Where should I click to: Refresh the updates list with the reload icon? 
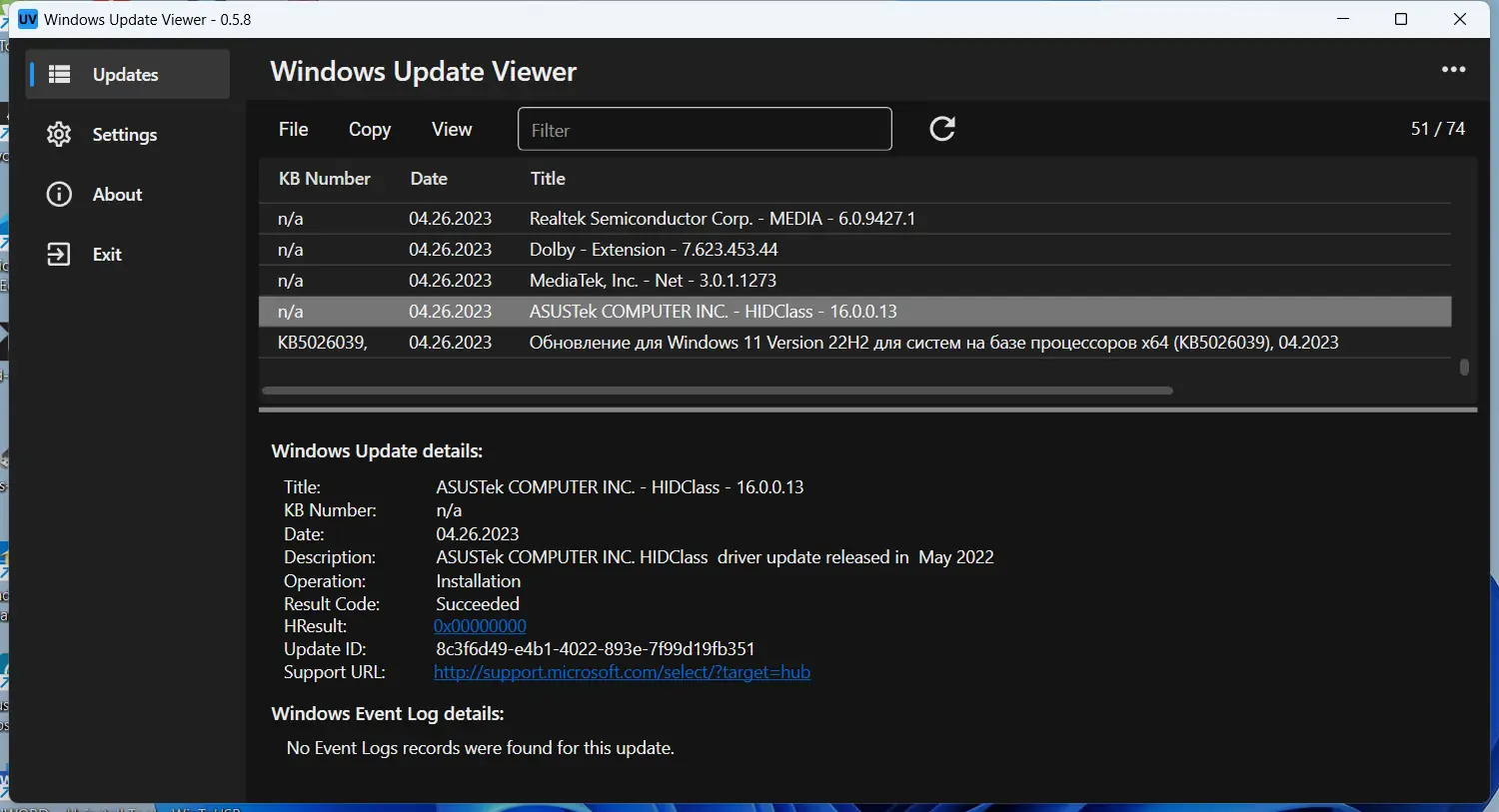[942, 129]
